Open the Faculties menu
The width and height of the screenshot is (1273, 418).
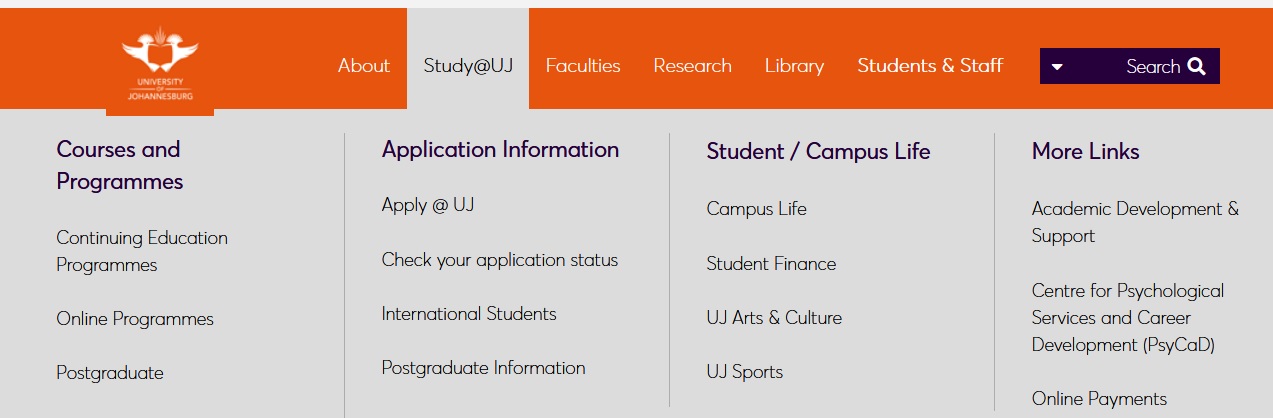click(583, 66)
